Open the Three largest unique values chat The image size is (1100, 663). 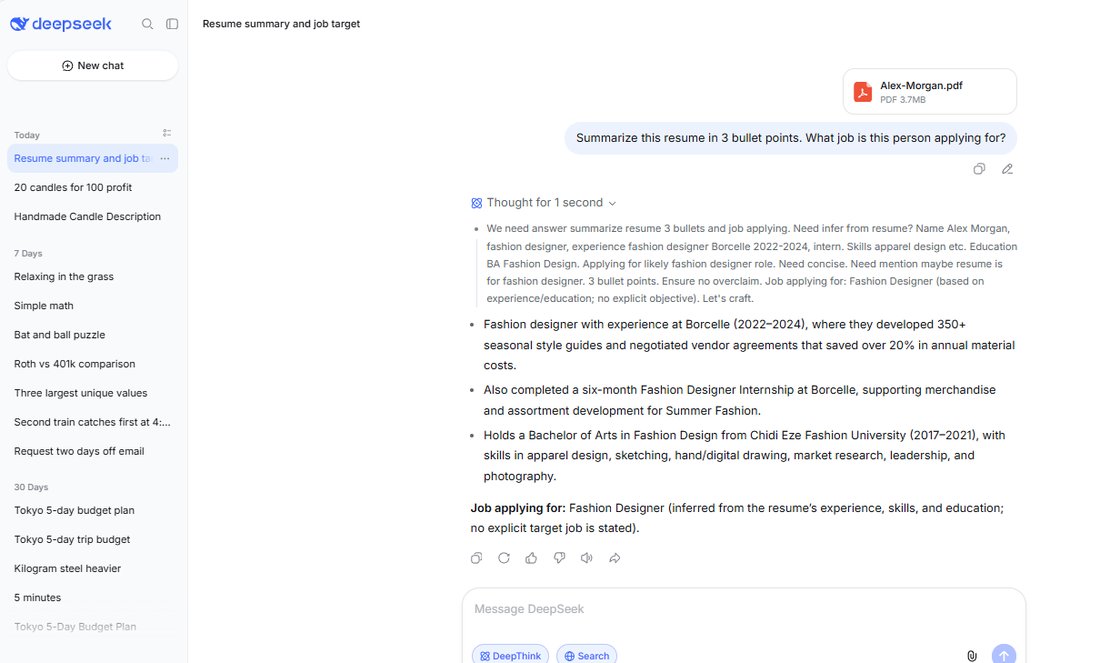[x=93, y=393]
